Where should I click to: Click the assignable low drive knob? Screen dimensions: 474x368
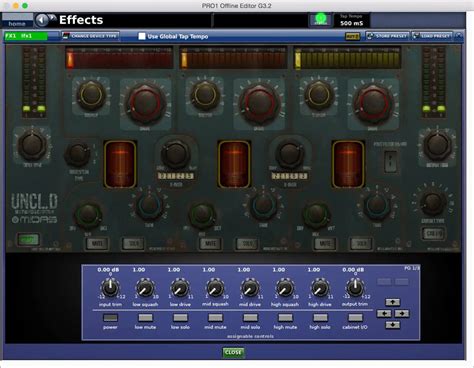coord(180,288)
